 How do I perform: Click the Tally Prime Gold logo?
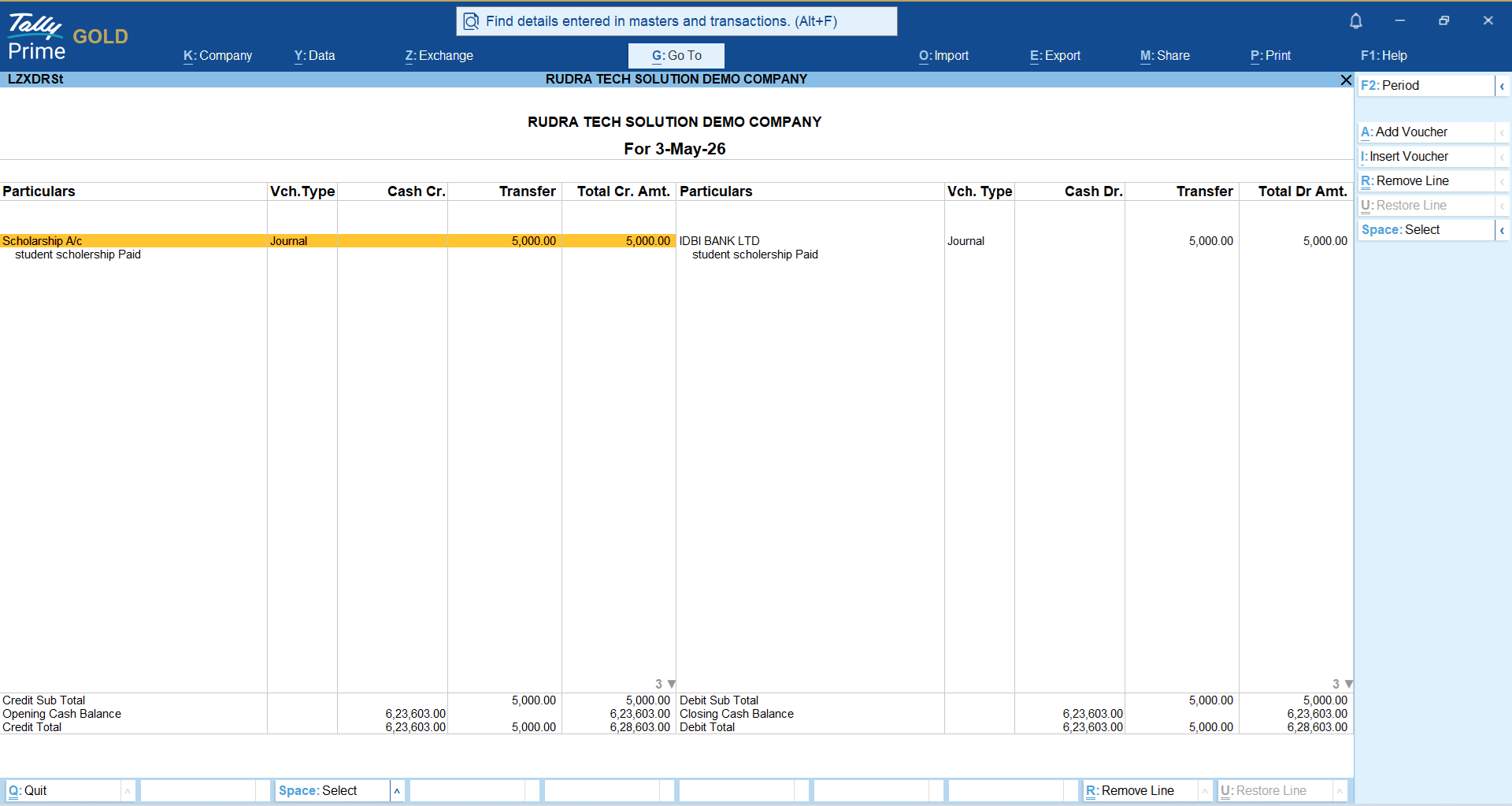(x=68, y=37)
